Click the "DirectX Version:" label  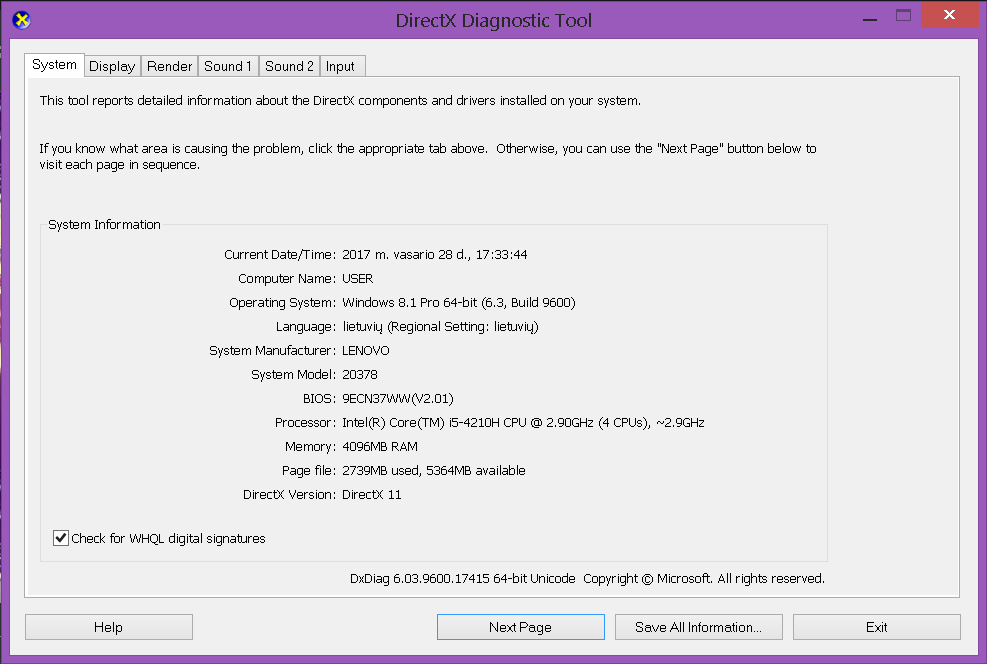pos(290,494)
